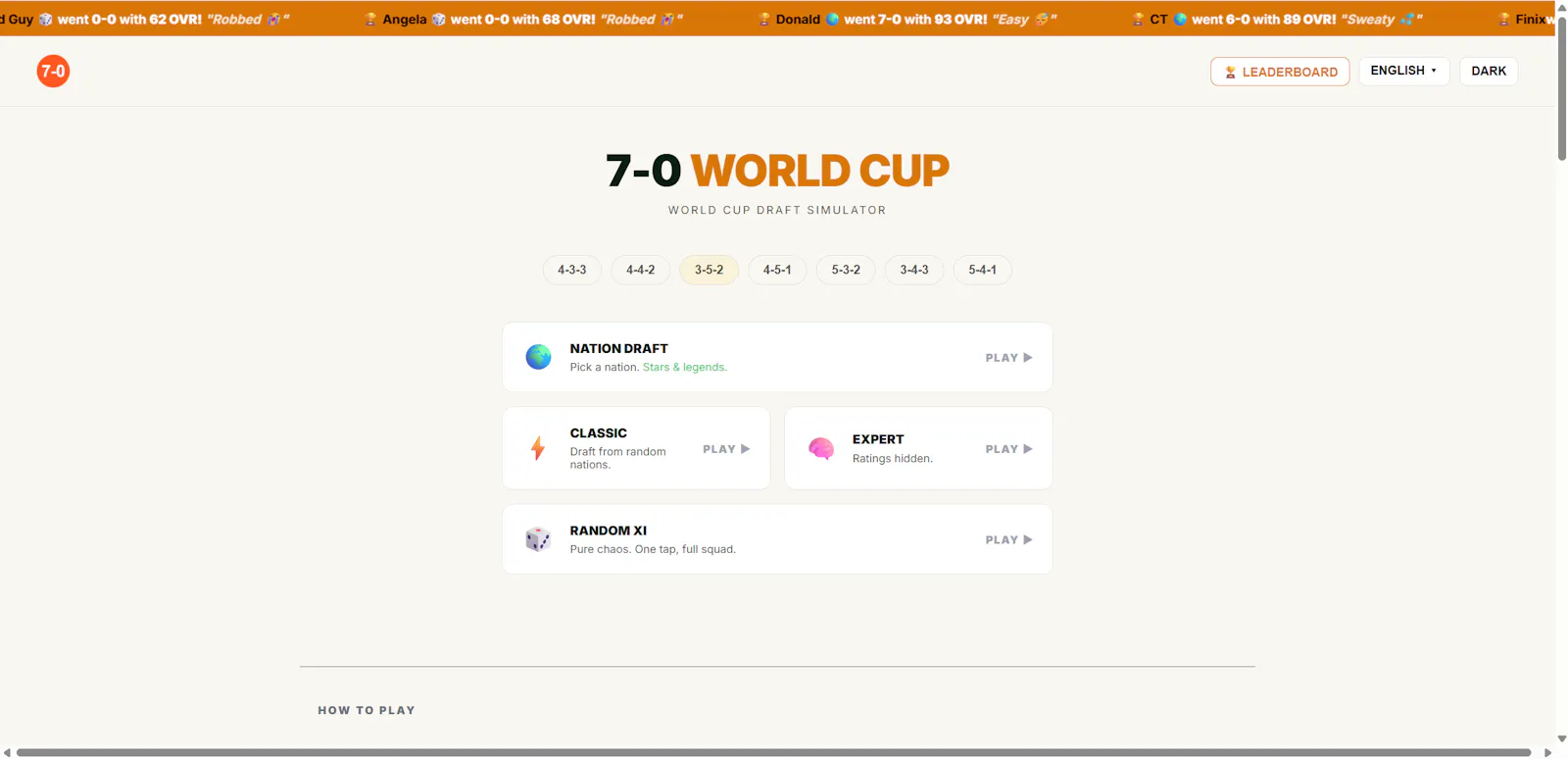This screenshot has width=1568, height=759.
Task: Click the trophy icon beside Donald in ticker
Action: coord(764,19)
